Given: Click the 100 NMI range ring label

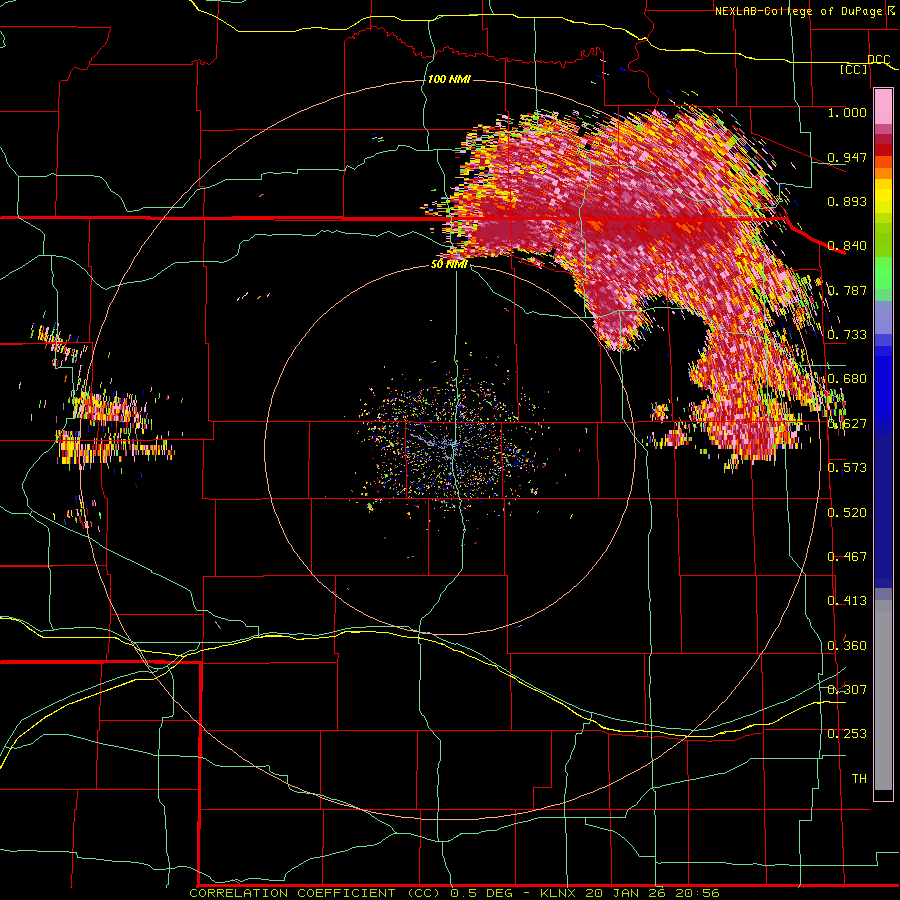Looking at the screenshot, I should [449, 79].
